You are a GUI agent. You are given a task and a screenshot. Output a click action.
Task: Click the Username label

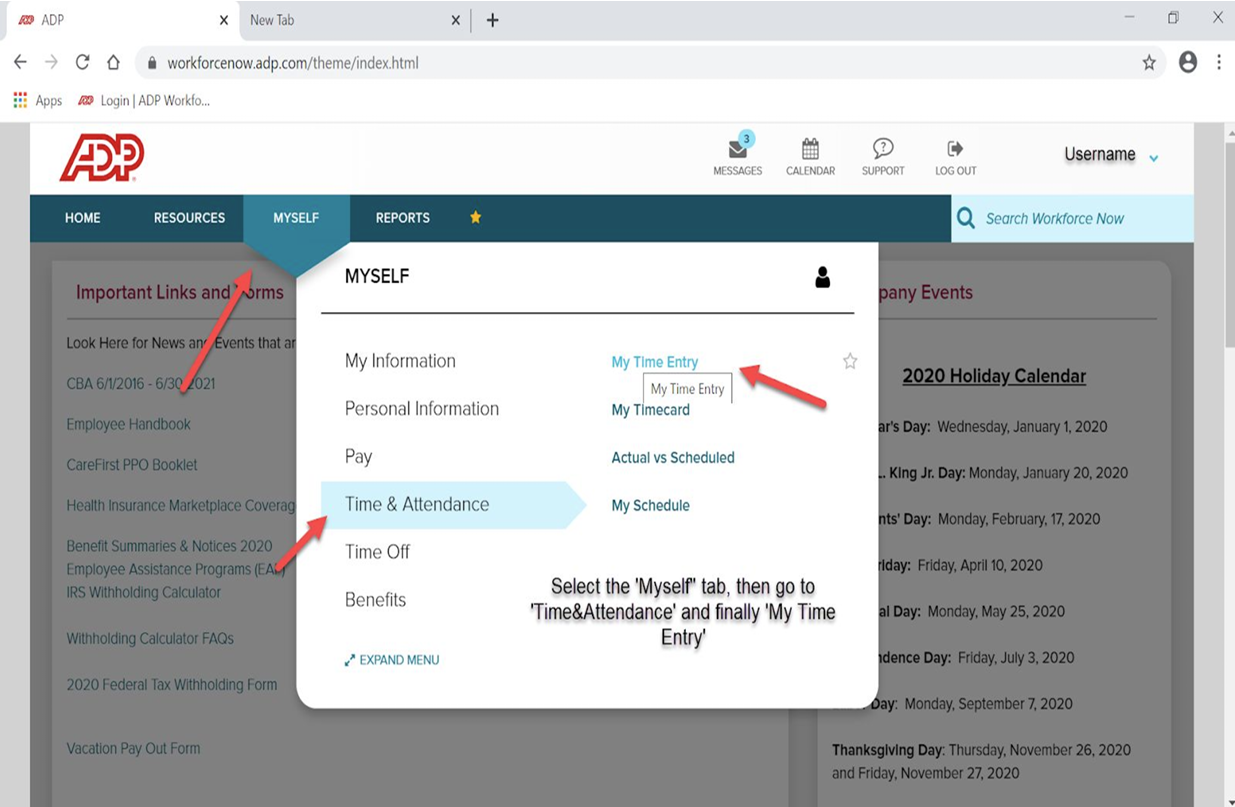coord(1100,154)
